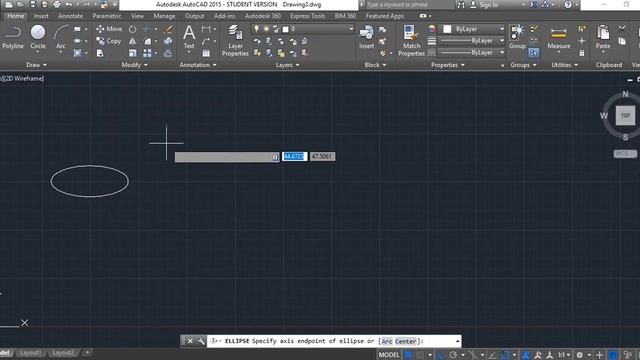640x360 pixels.
Task: Choose the Center option in command line
Action: tap(406, 341)
